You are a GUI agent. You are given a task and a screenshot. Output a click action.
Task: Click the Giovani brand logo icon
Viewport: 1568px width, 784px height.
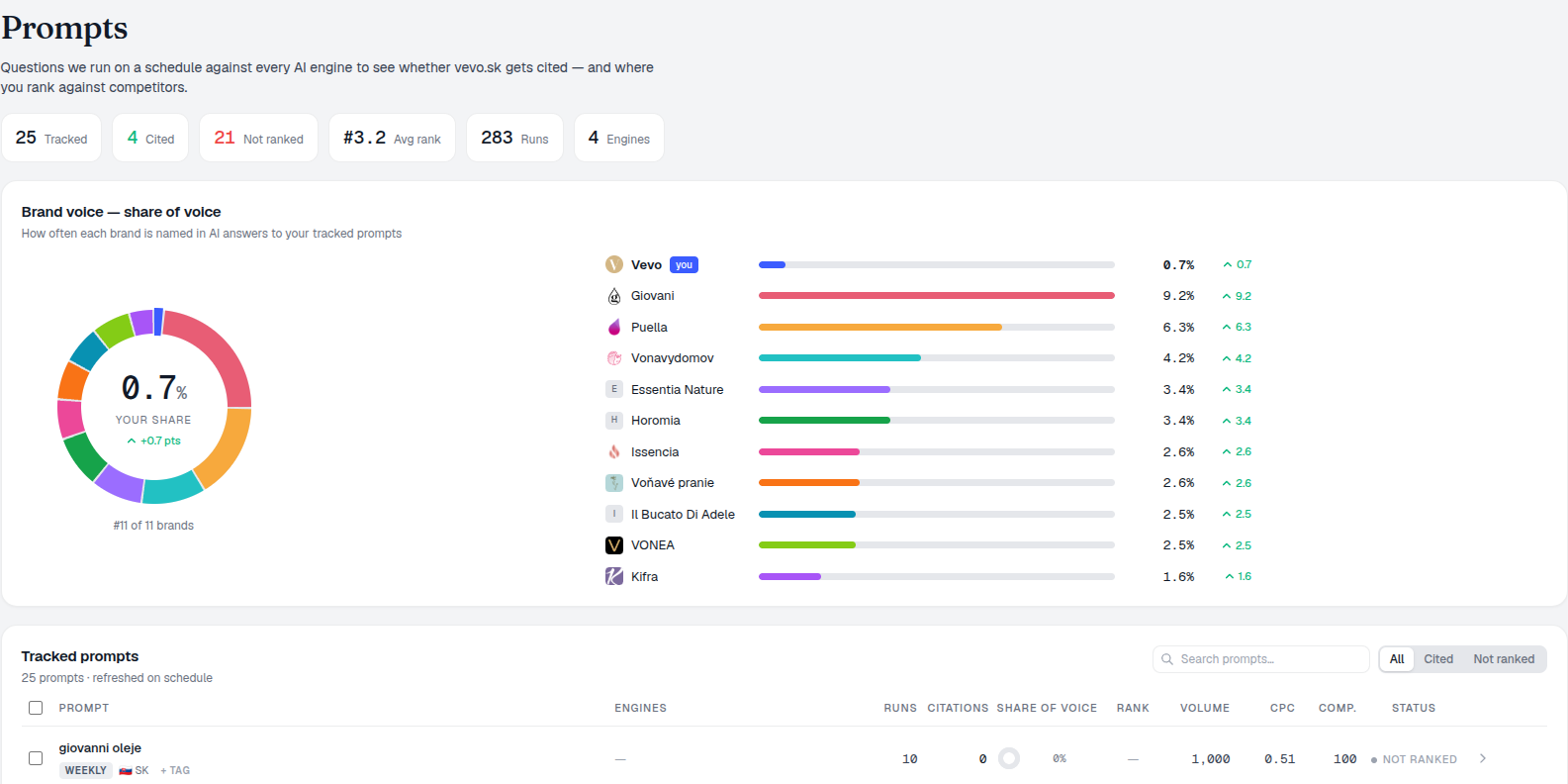(614, 296)
